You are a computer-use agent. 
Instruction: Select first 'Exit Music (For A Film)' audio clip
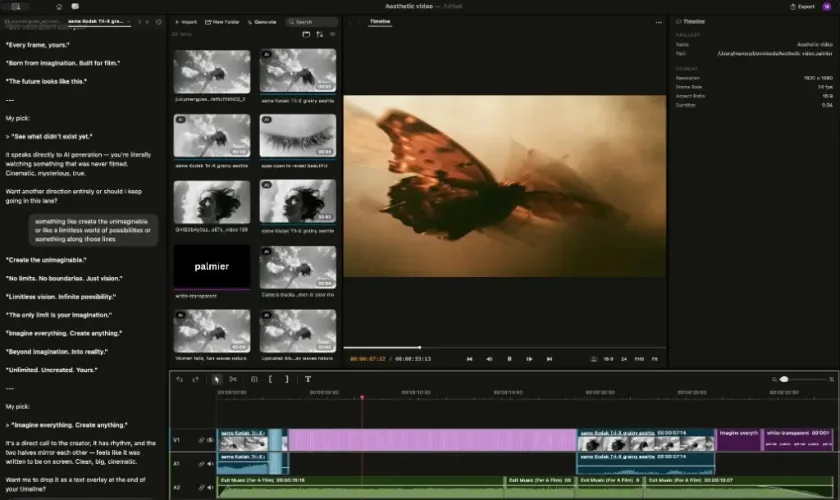pos(360,487)
